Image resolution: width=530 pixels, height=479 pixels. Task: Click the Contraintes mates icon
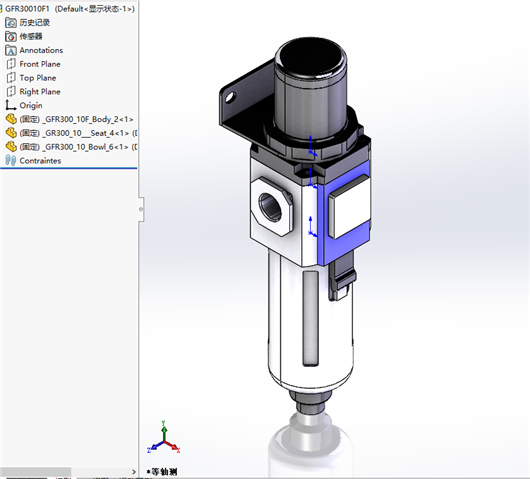[10, 161]
